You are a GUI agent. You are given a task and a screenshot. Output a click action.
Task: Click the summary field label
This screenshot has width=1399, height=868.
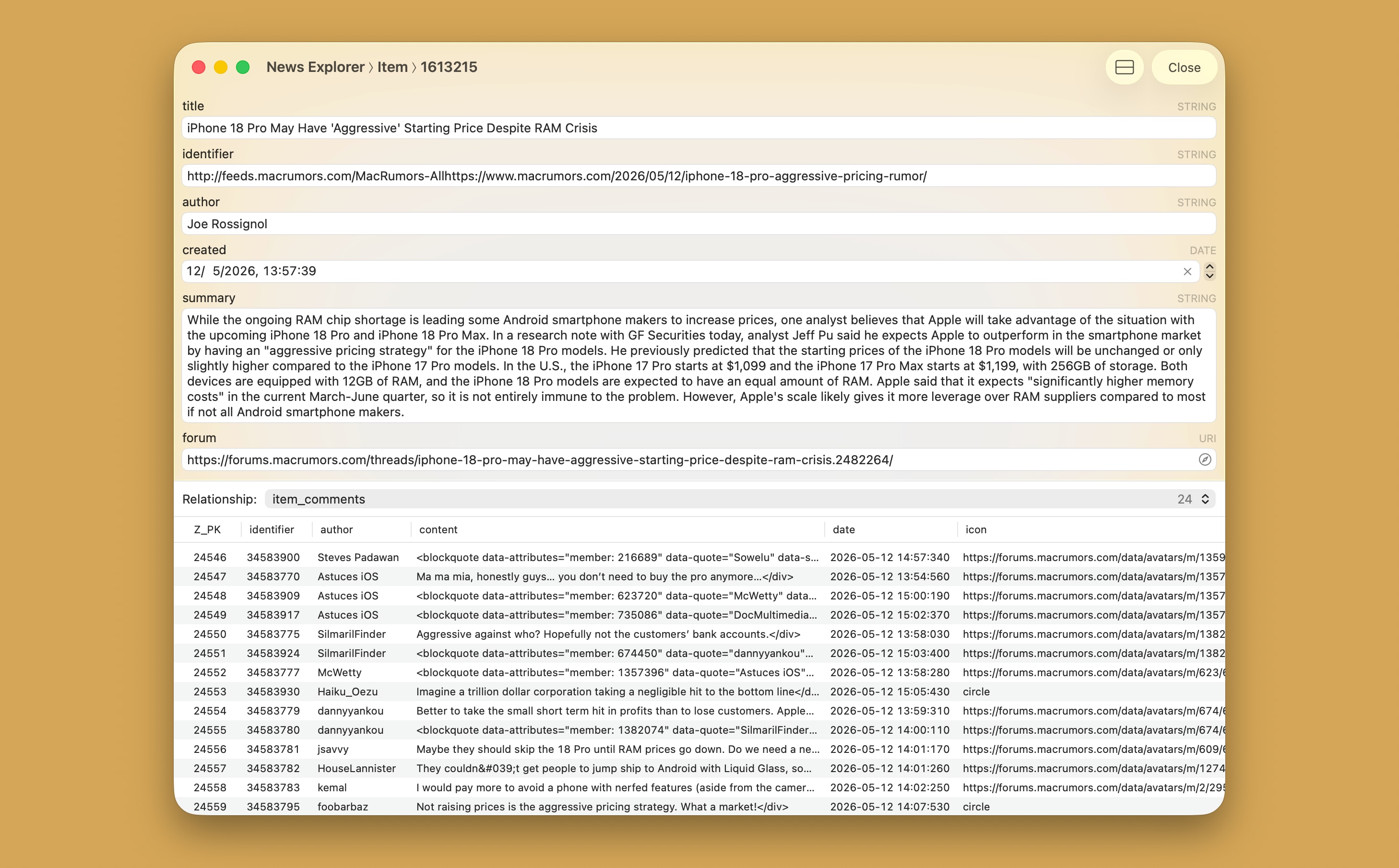[209, 298]
